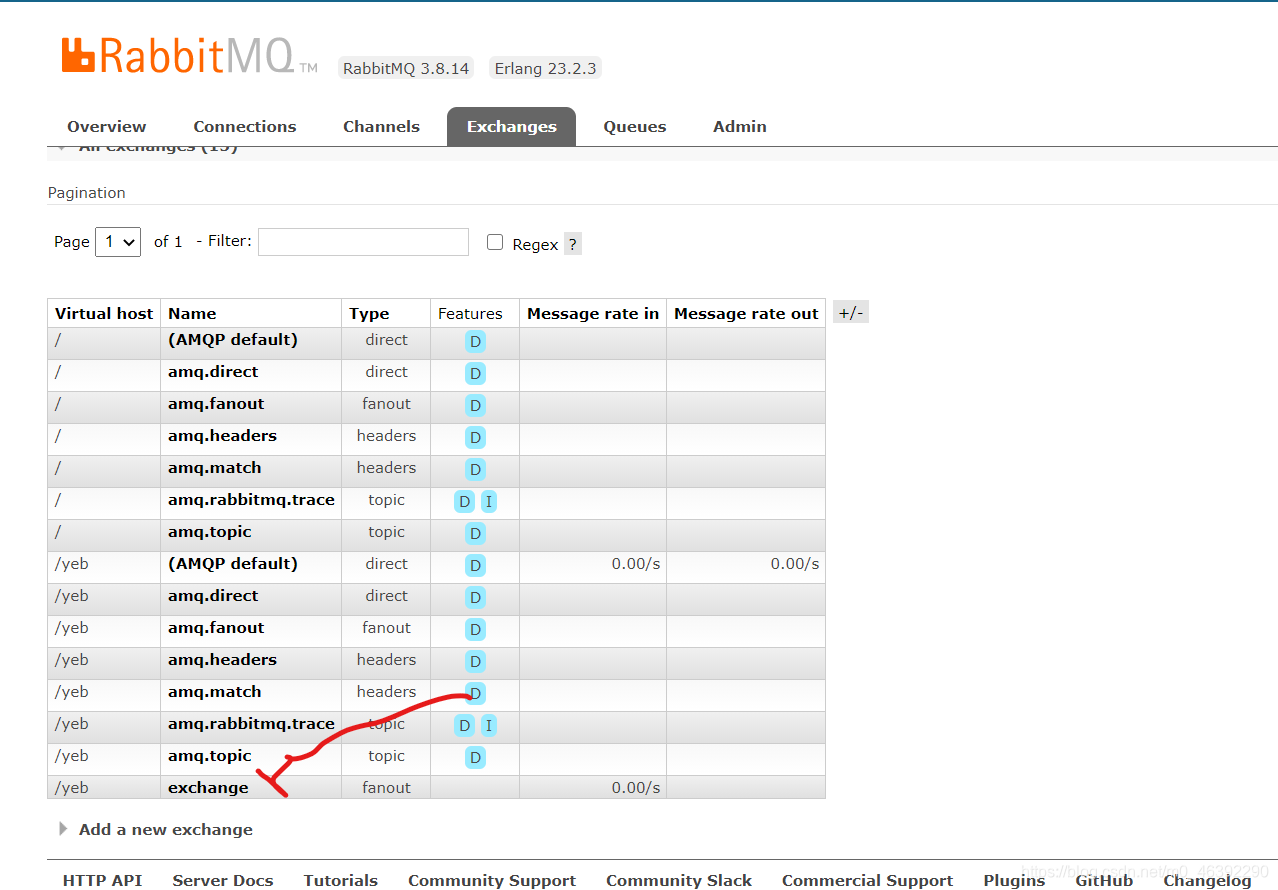Open the Plugins footer link
1278x890 pixels.
point(1014,880)
